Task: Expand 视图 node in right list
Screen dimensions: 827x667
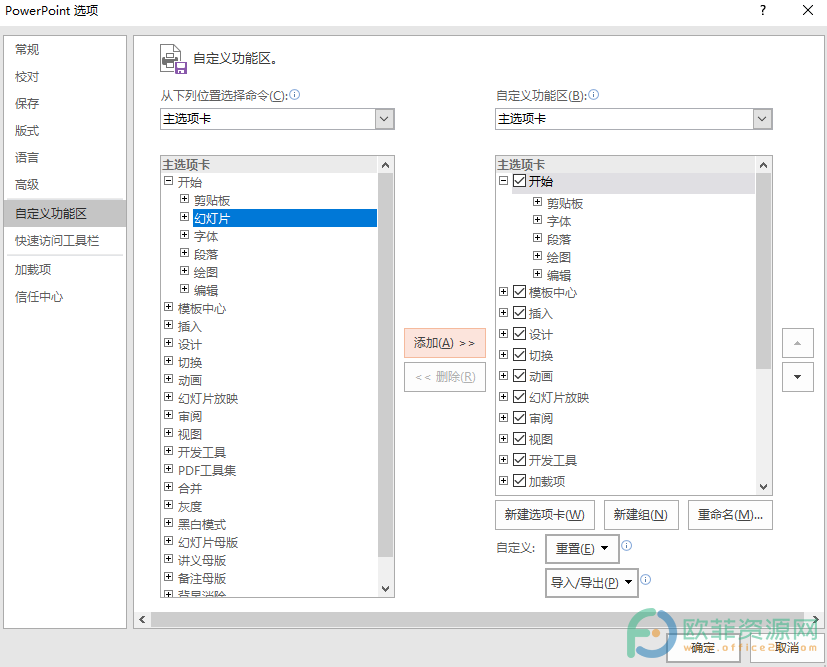Action: [504, 438]
